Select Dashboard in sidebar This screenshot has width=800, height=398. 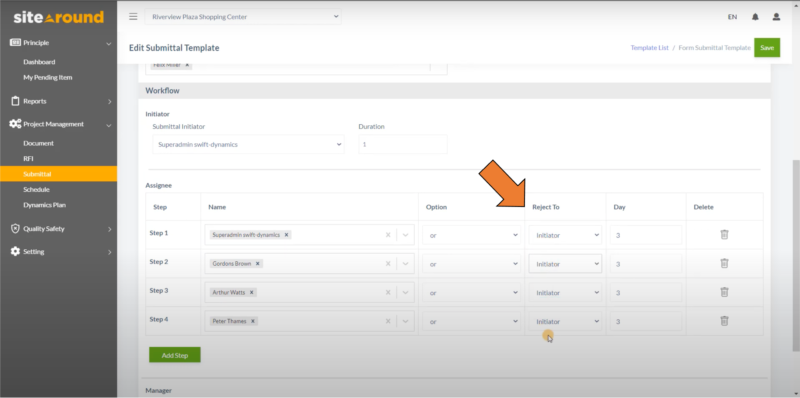[39, 62]
